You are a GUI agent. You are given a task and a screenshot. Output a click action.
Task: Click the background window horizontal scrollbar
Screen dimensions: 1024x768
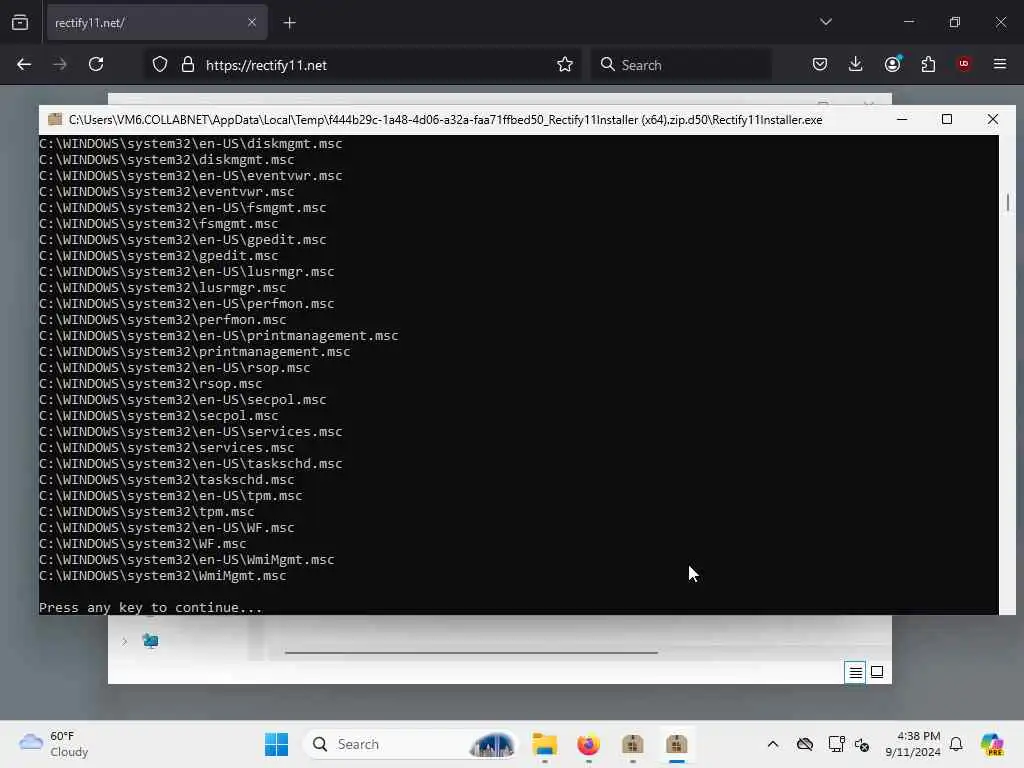(471, 652)
